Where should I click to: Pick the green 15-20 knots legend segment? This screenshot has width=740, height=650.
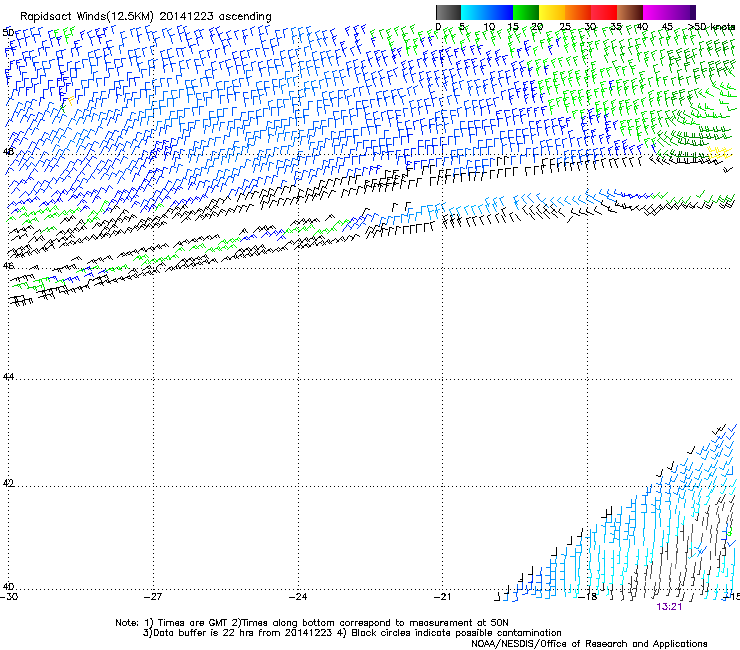point(526,12)
